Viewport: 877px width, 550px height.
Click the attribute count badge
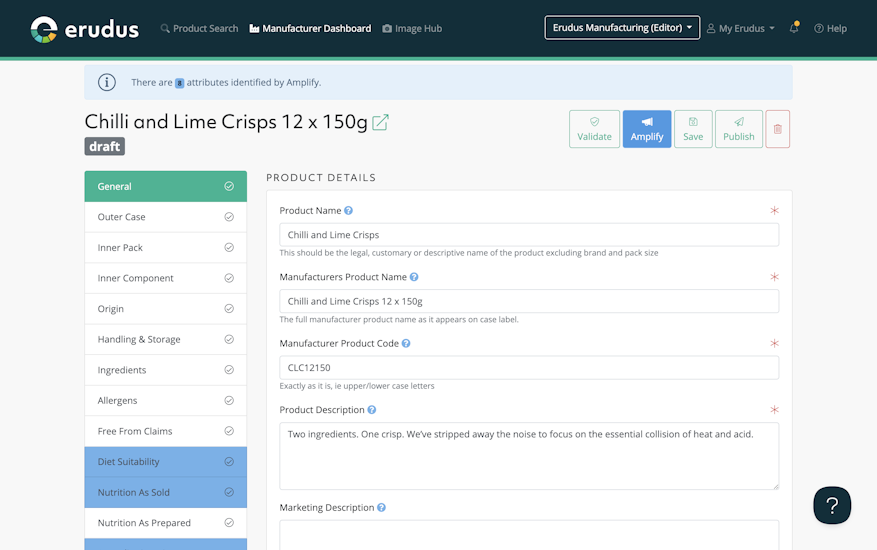point(180,83)
